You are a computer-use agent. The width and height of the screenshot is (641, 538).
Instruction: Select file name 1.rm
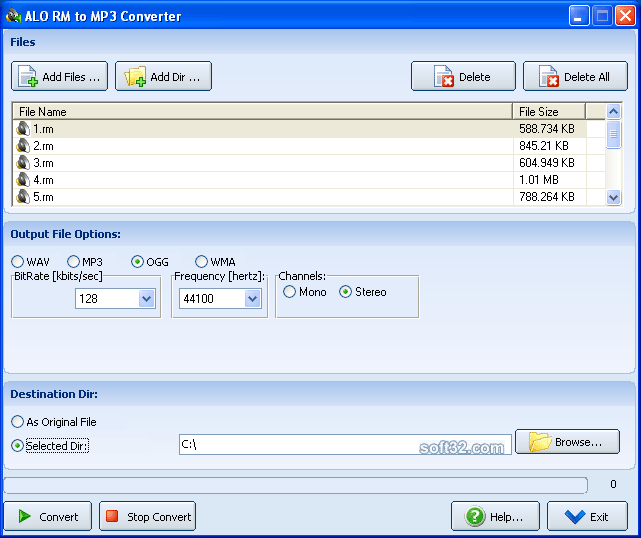(x=43, y=129)
